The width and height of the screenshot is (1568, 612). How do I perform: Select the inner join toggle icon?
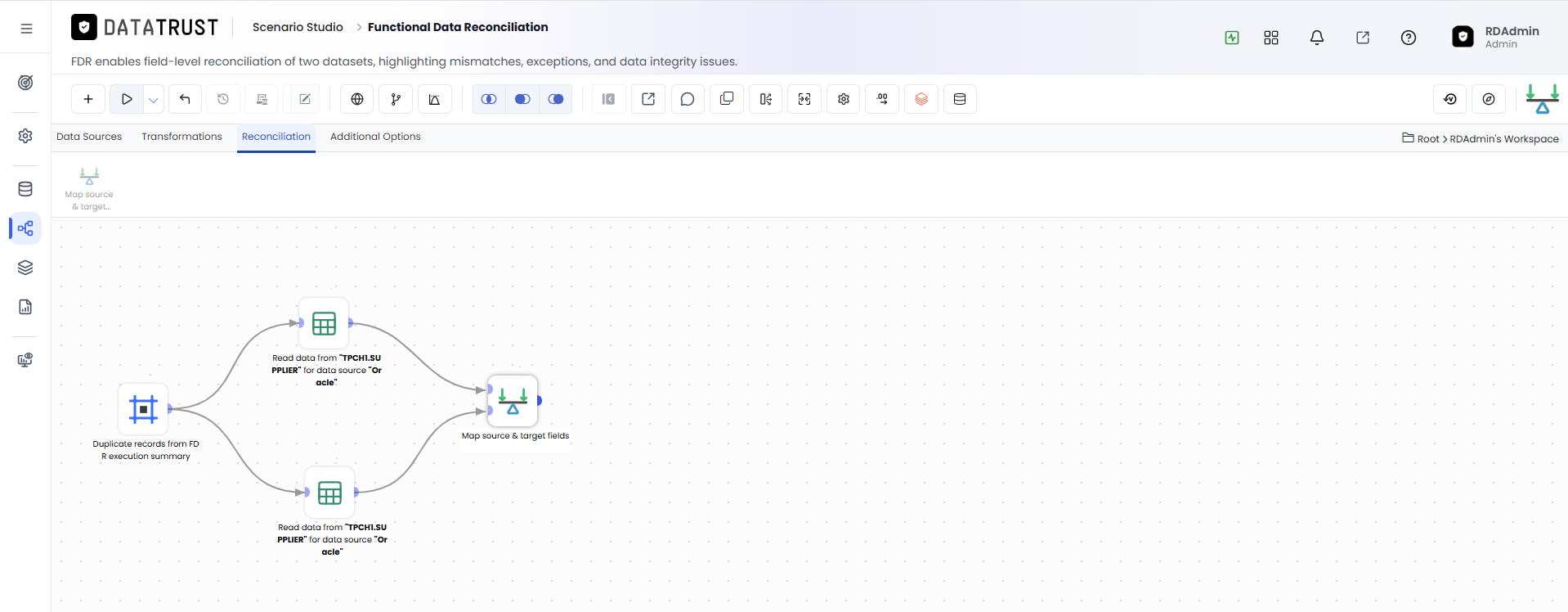click(x=489, y=99)
